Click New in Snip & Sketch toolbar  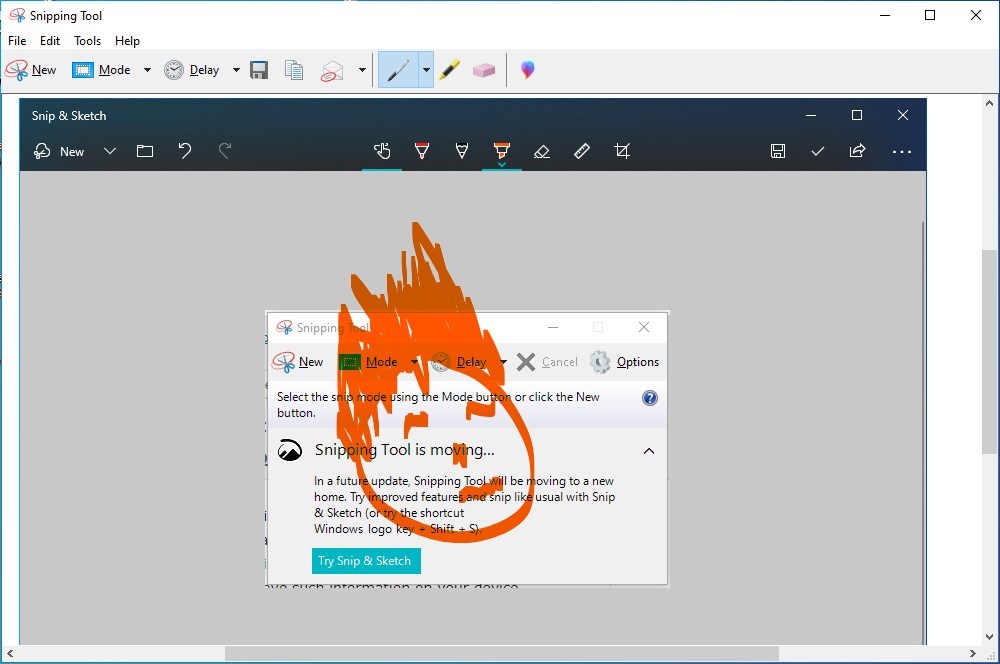click(x=59, y=151)
